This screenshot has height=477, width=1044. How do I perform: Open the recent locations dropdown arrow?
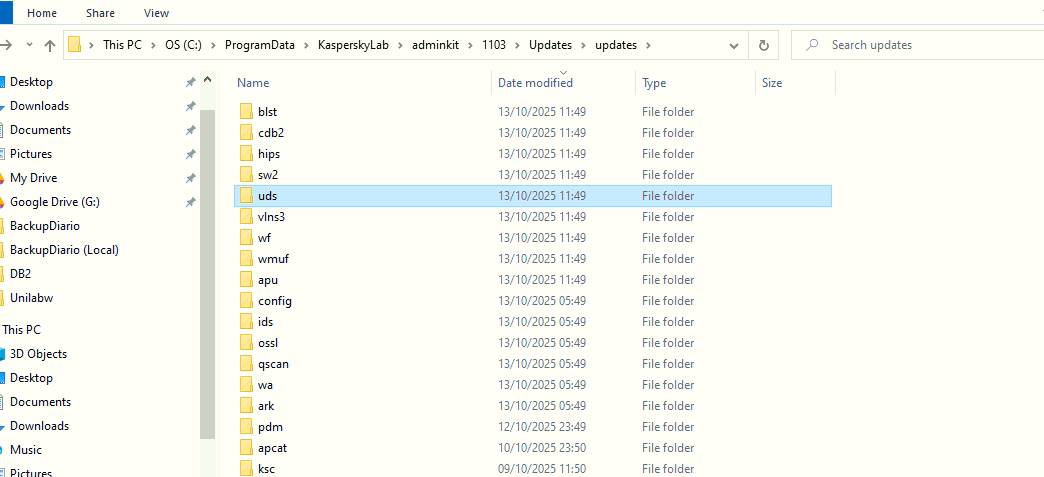point(29,45)
